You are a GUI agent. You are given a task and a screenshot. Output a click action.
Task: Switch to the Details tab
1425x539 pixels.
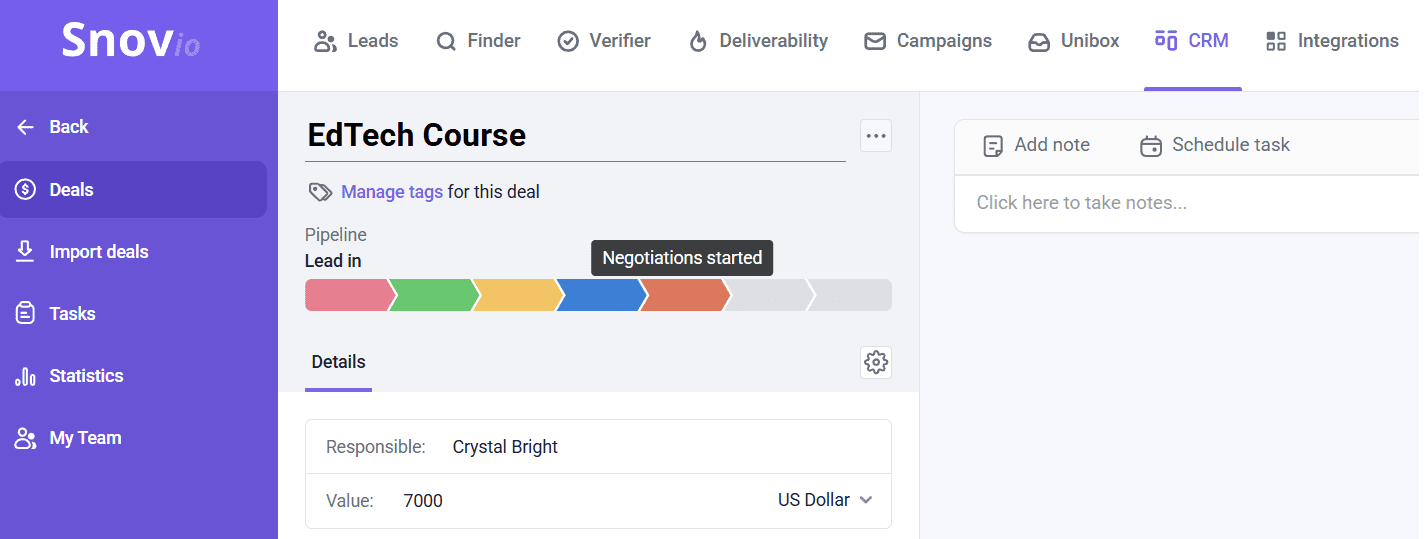click(x=338, y=362)
